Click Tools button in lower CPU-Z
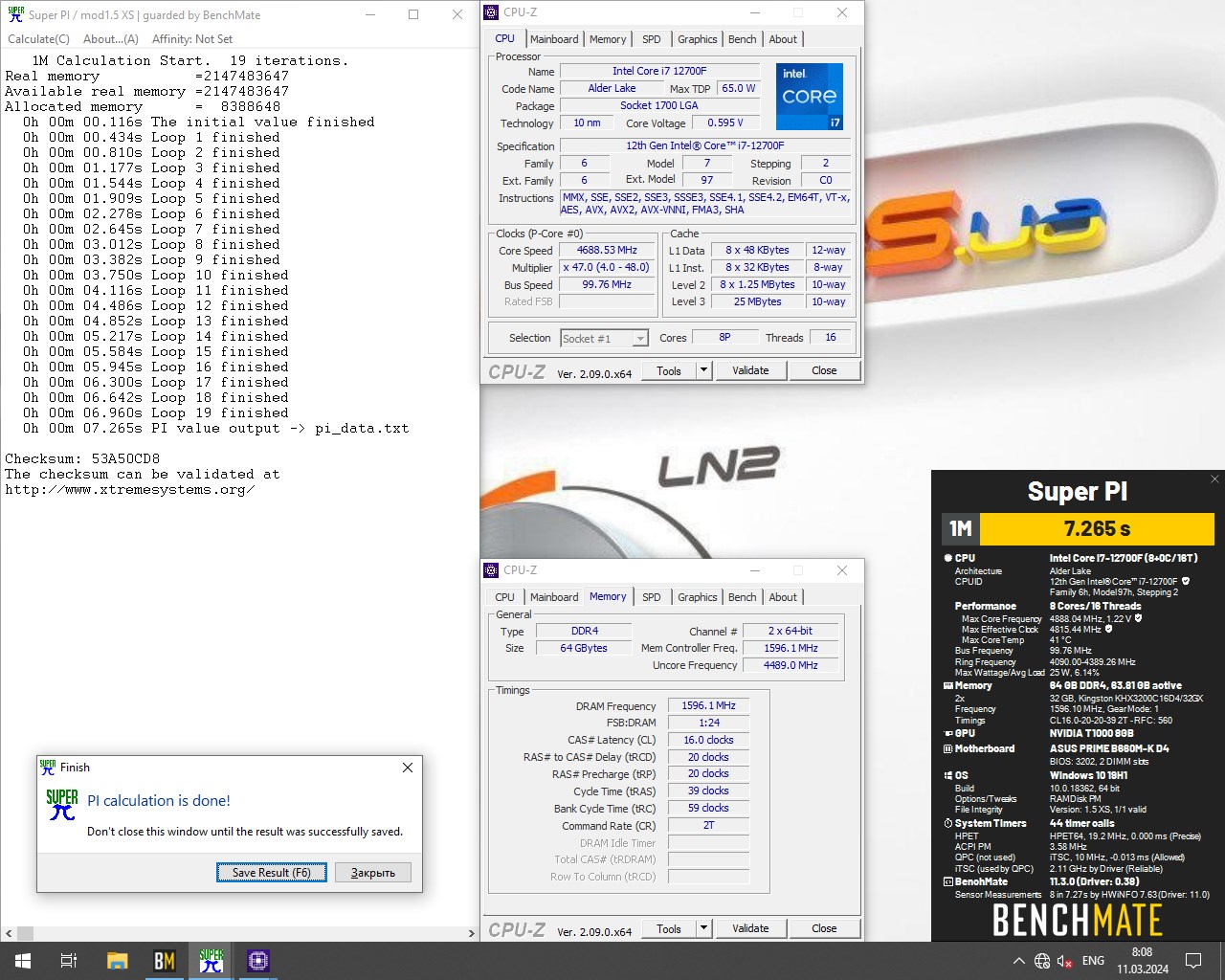1225x980 pixels. pos(669,928)
